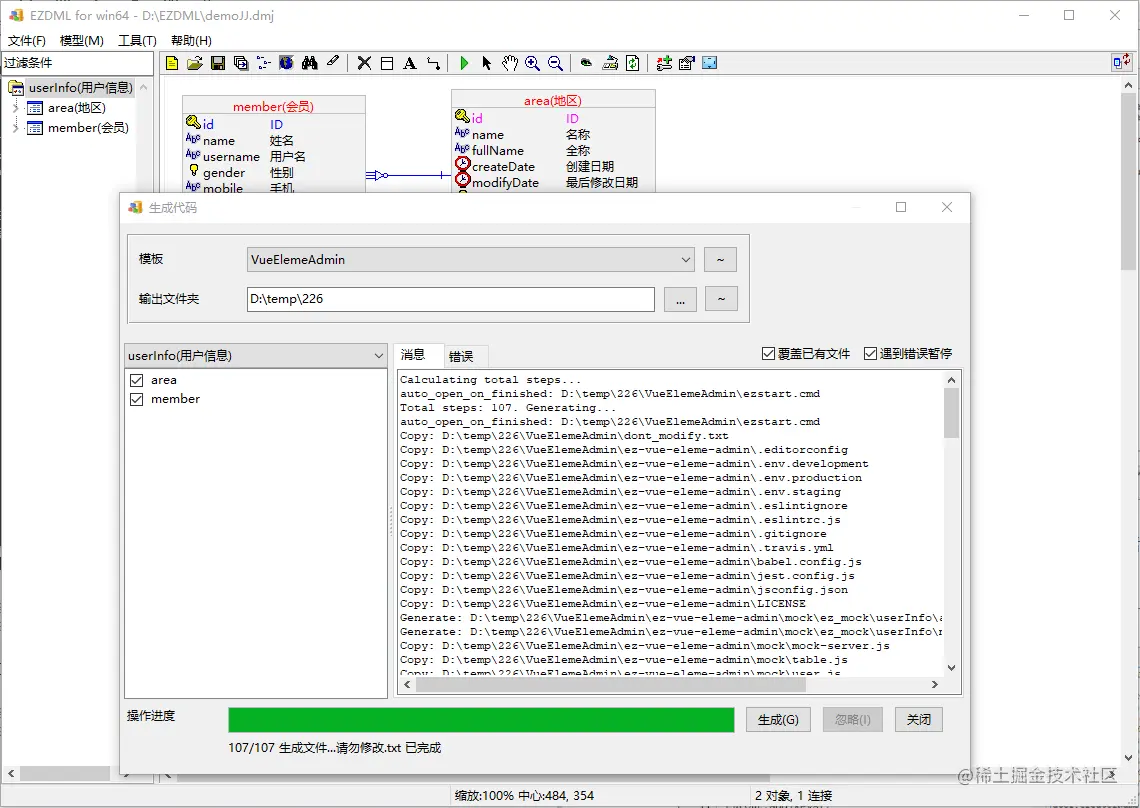Viewport: 1140px width, 808px height.
Task: Select the member(会员) tree item
Action: click(88, 128)
